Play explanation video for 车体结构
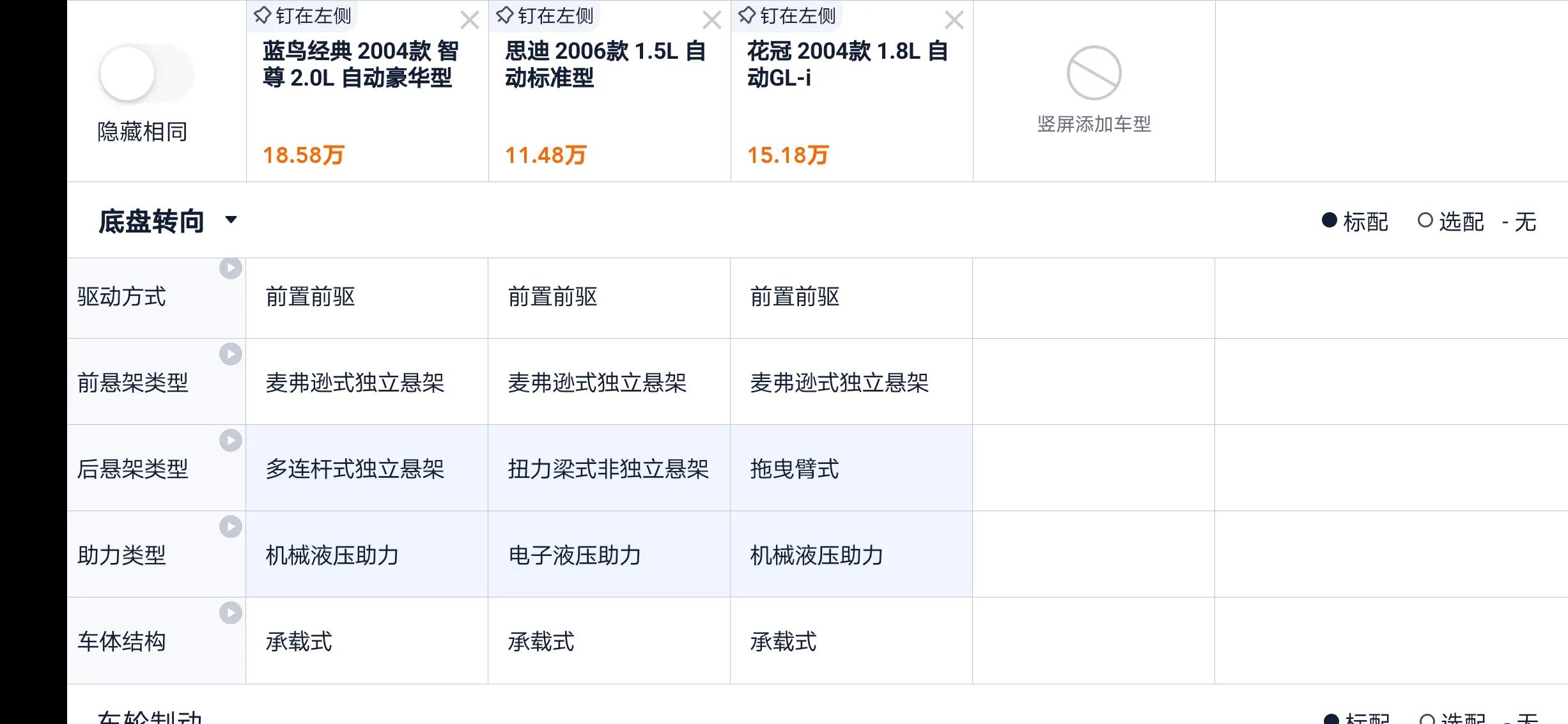 click(231, 613)
